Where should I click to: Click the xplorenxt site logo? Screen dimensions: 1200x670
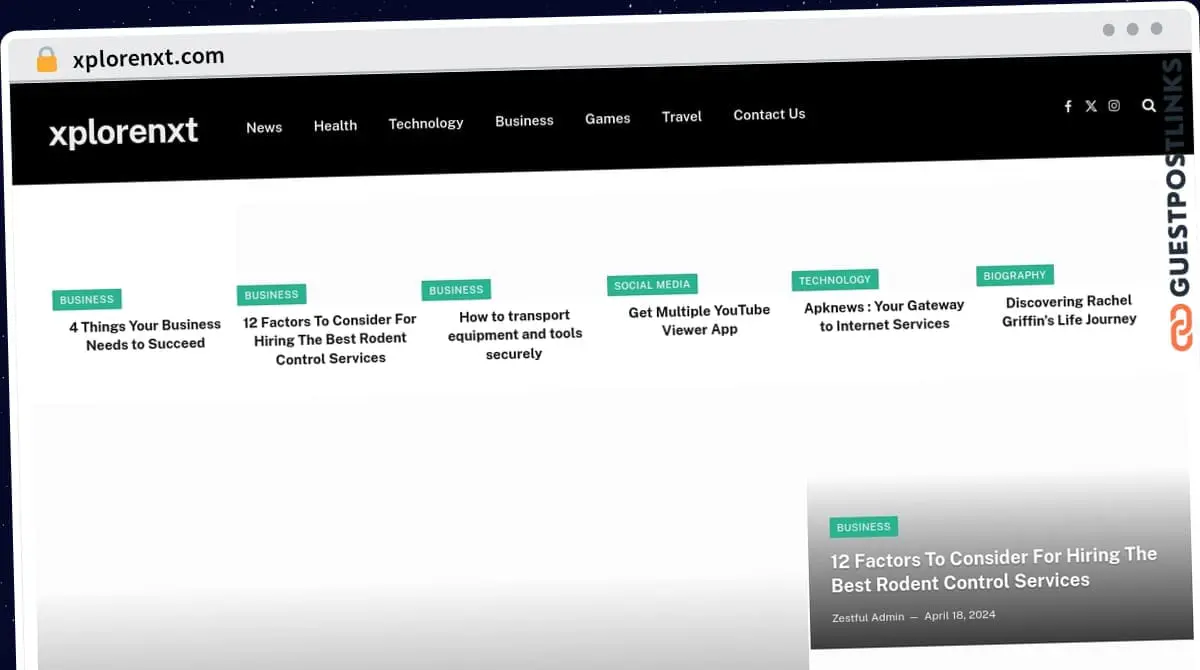click(123, 131)
